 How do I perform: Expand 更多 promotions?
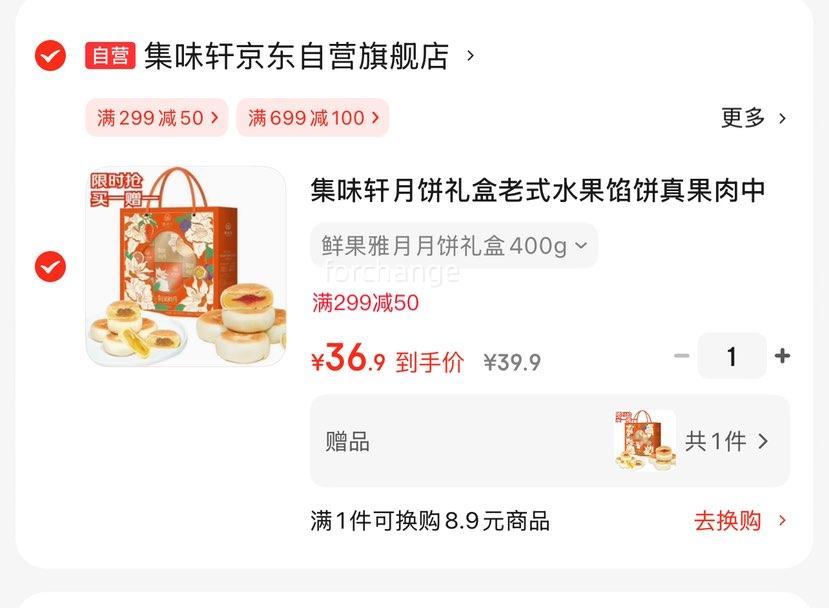click(753, 117)
